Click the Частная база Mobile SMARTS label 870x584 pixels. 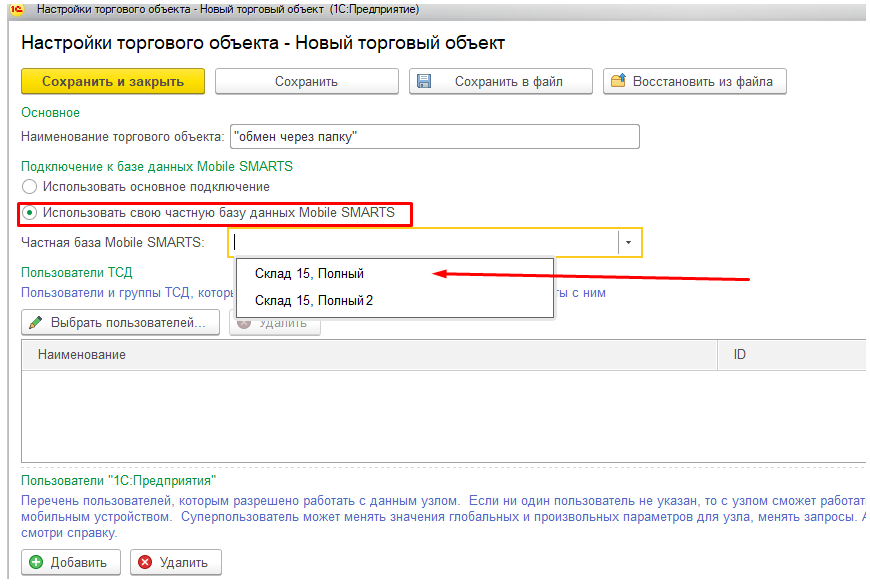pos(113,242)
